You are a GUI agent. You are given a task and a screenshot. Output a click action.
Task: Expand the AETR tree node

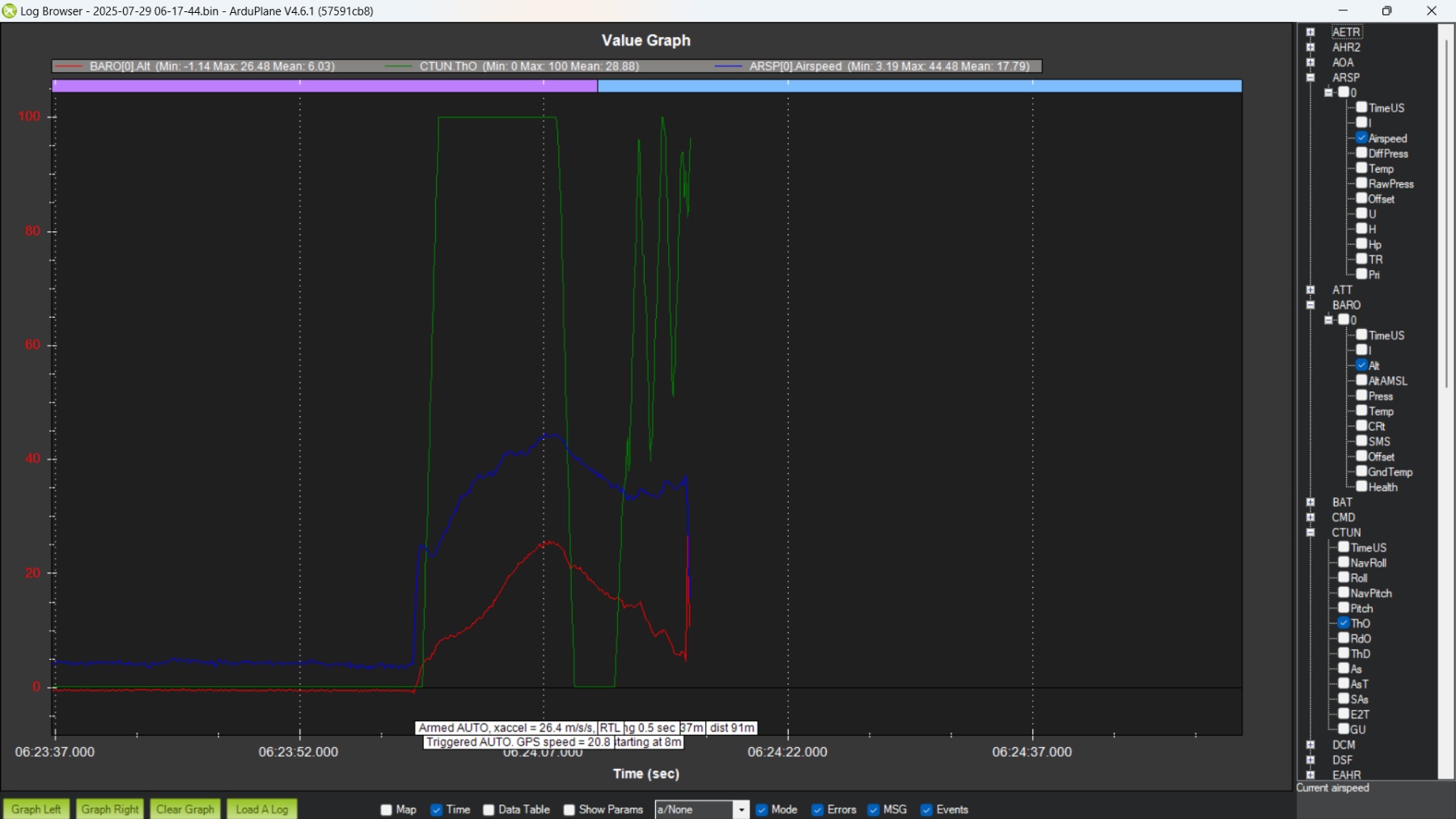point(1310,32)
